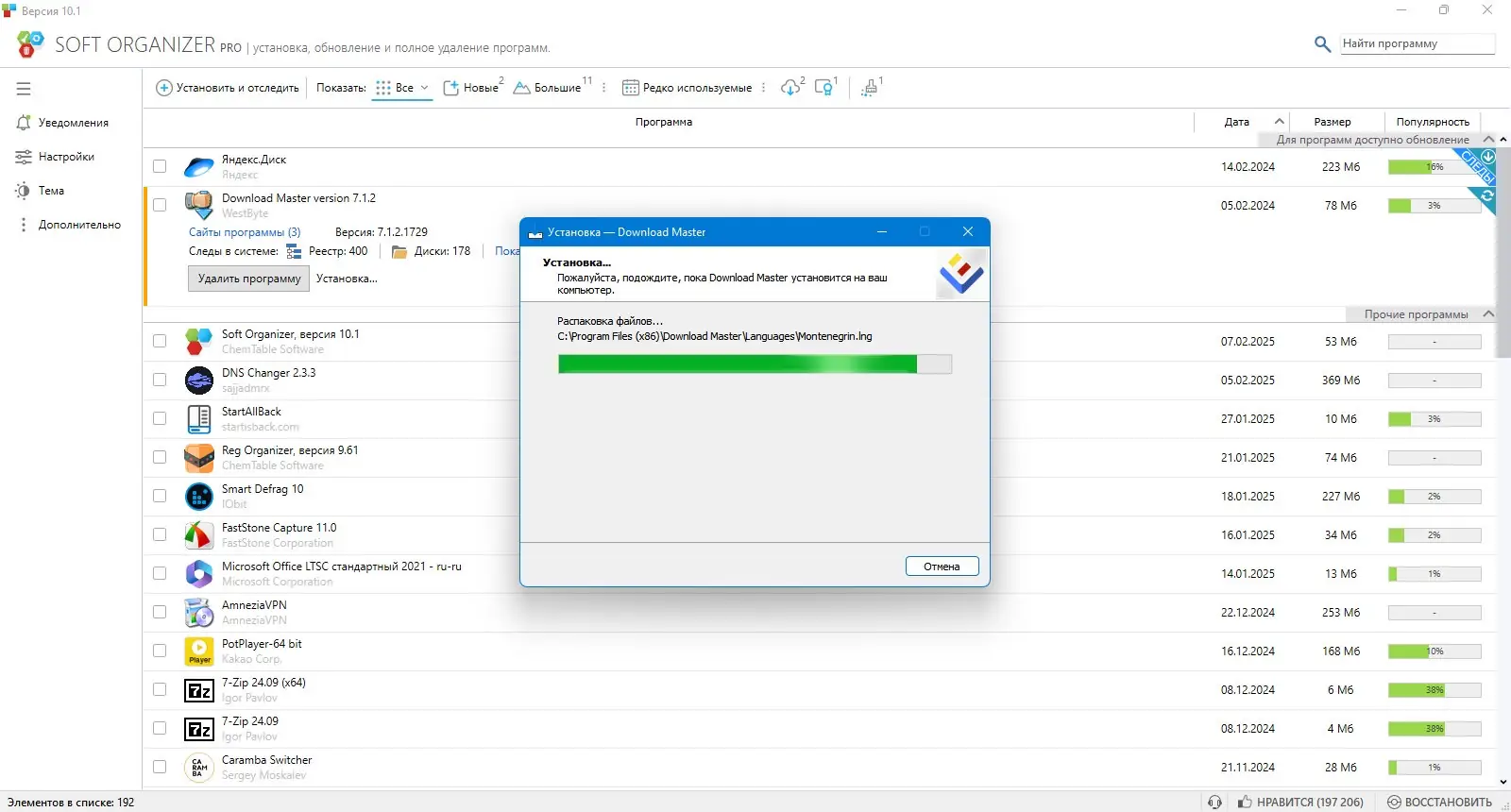The height and width of the screenshot is (812, 1511).
Task: Select the Reg Organizer checkbox
Action: coord(160,457)
